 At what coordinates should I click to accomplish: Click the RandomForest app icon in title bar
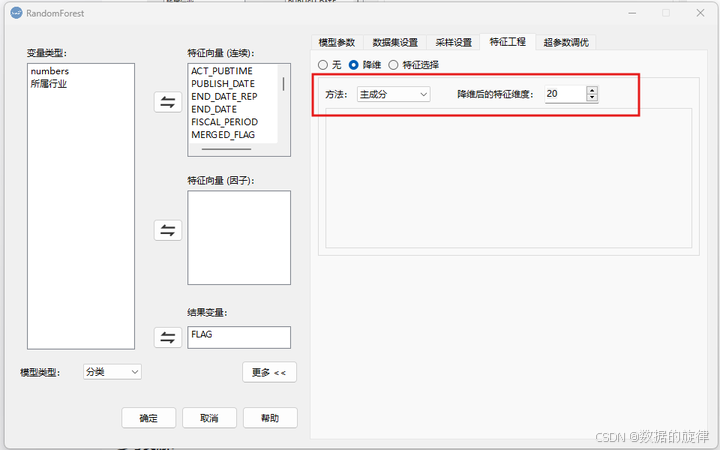pos(17,13)
